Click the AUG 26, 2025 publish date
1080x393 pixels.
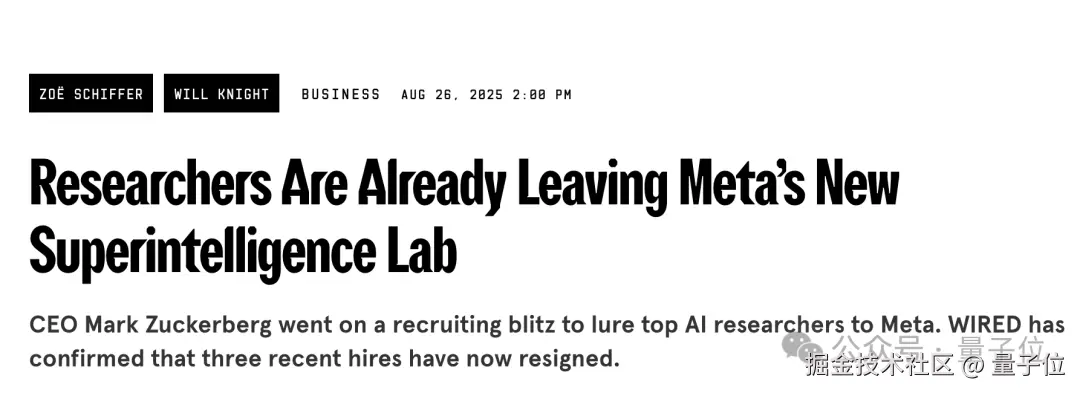tap(452, 94)
